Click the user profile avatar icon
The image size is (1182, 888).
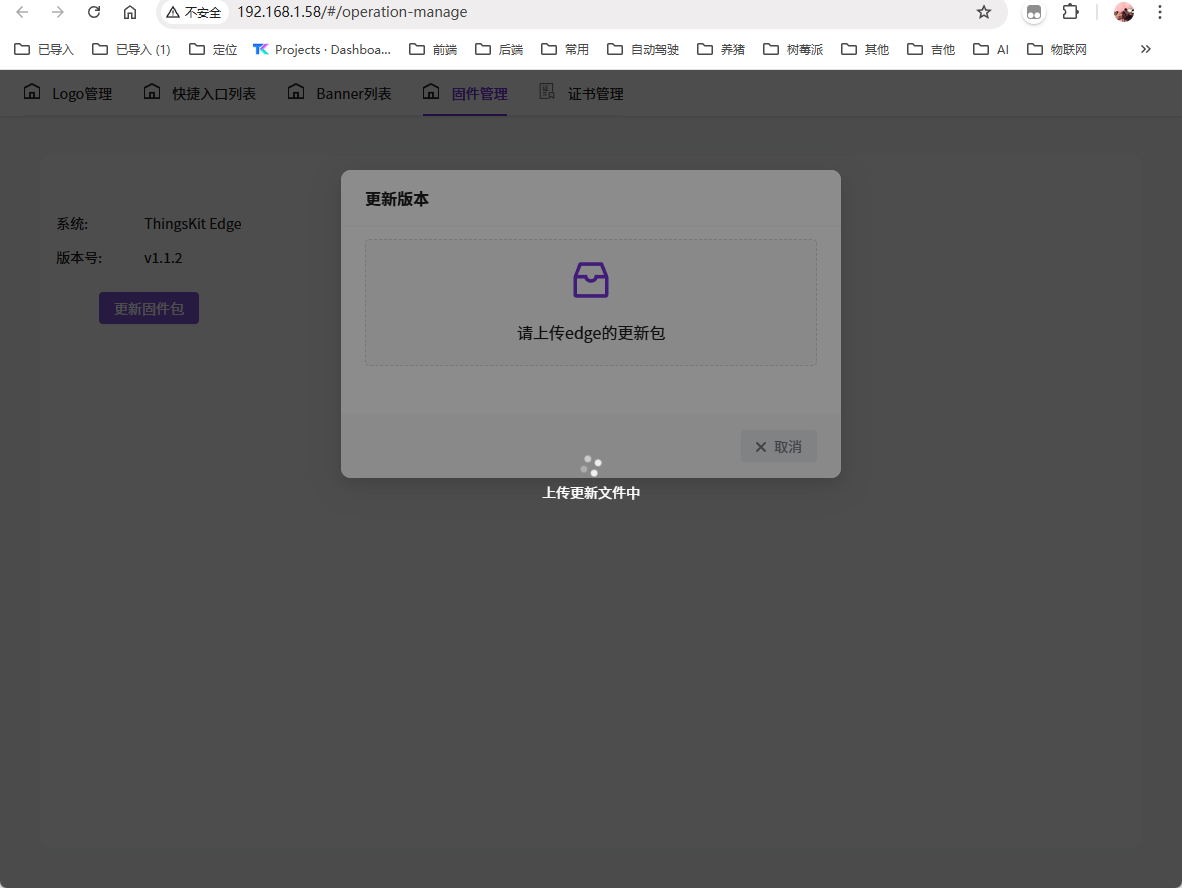(x=1124, y=12)
